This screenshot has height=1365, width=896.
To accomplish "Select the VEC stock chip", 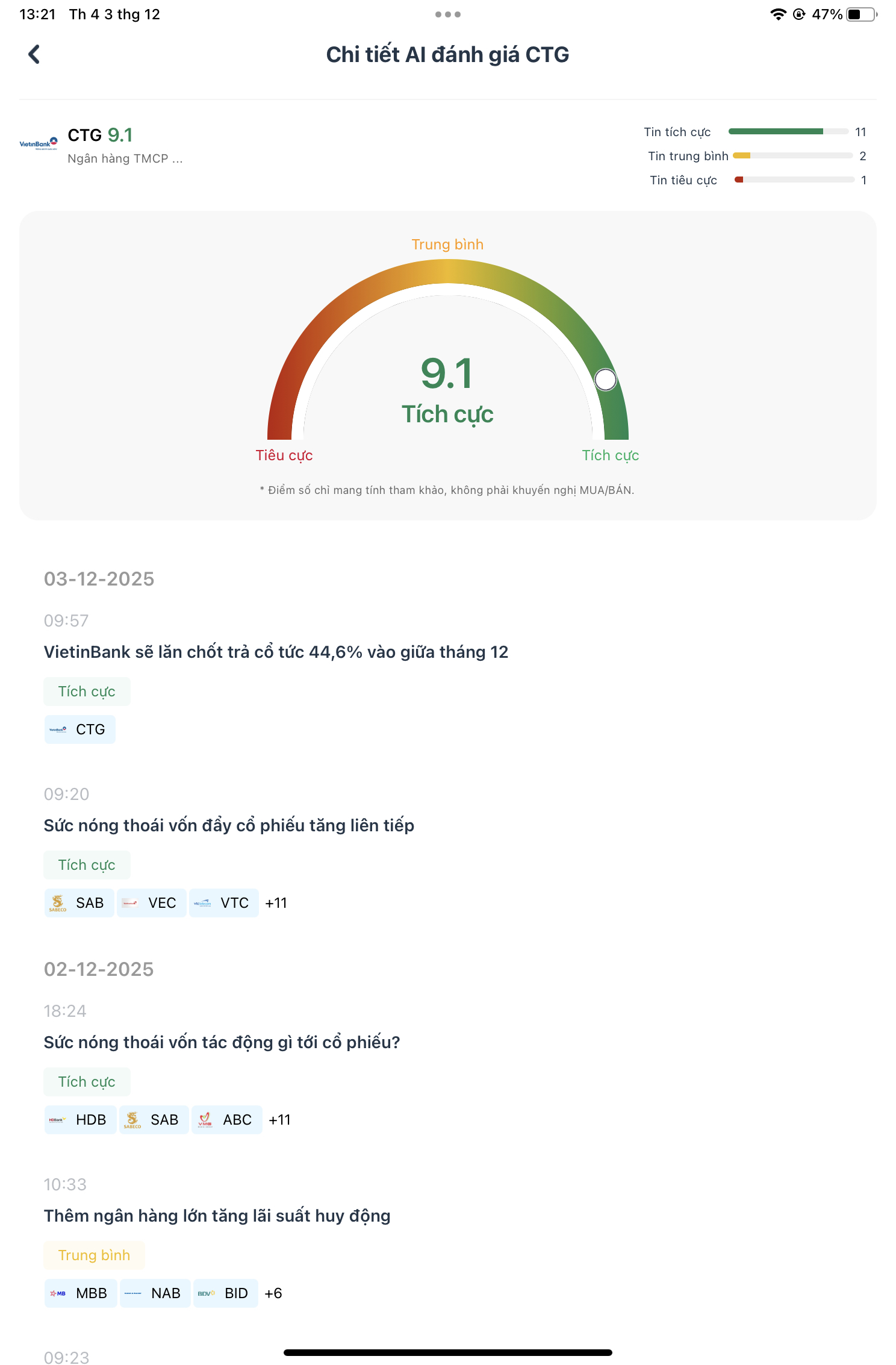I will coord(152,903).
